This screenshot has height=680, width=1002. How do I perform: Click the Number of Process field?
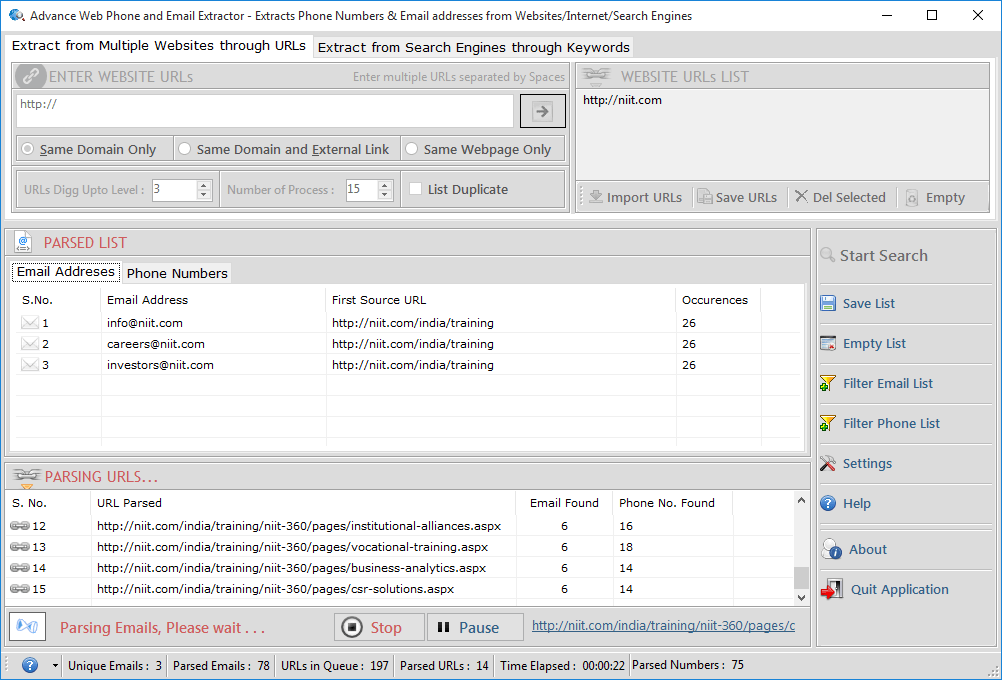(361, 190)
